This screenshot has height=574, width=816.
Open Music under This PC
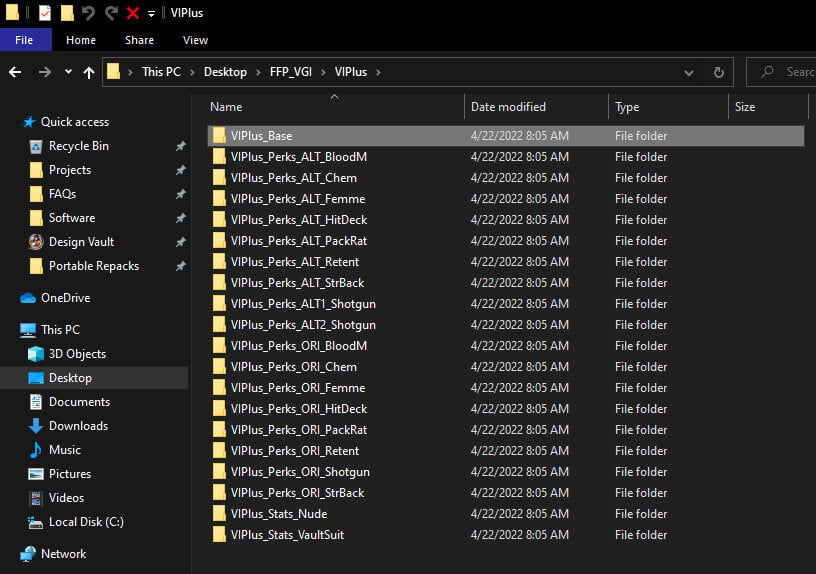click(x=65, y=450)
